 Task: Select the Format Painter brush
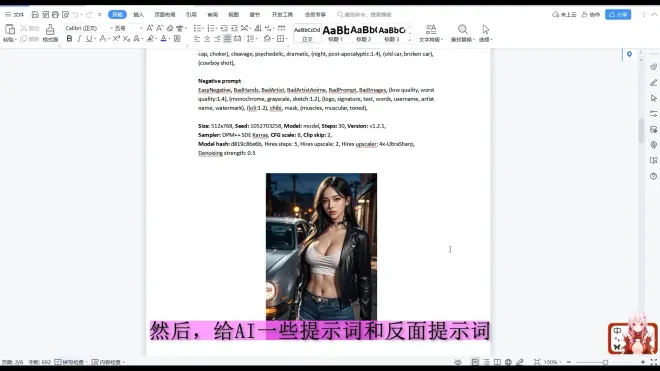50,29
